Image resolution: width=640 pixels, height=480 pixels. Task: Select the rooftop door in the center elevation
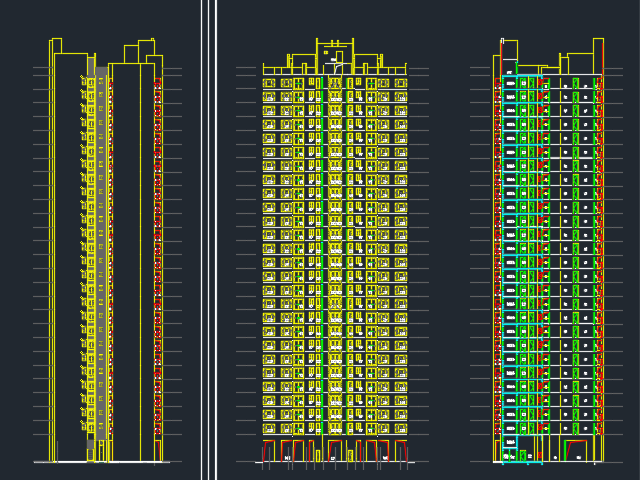coord(339,57)
